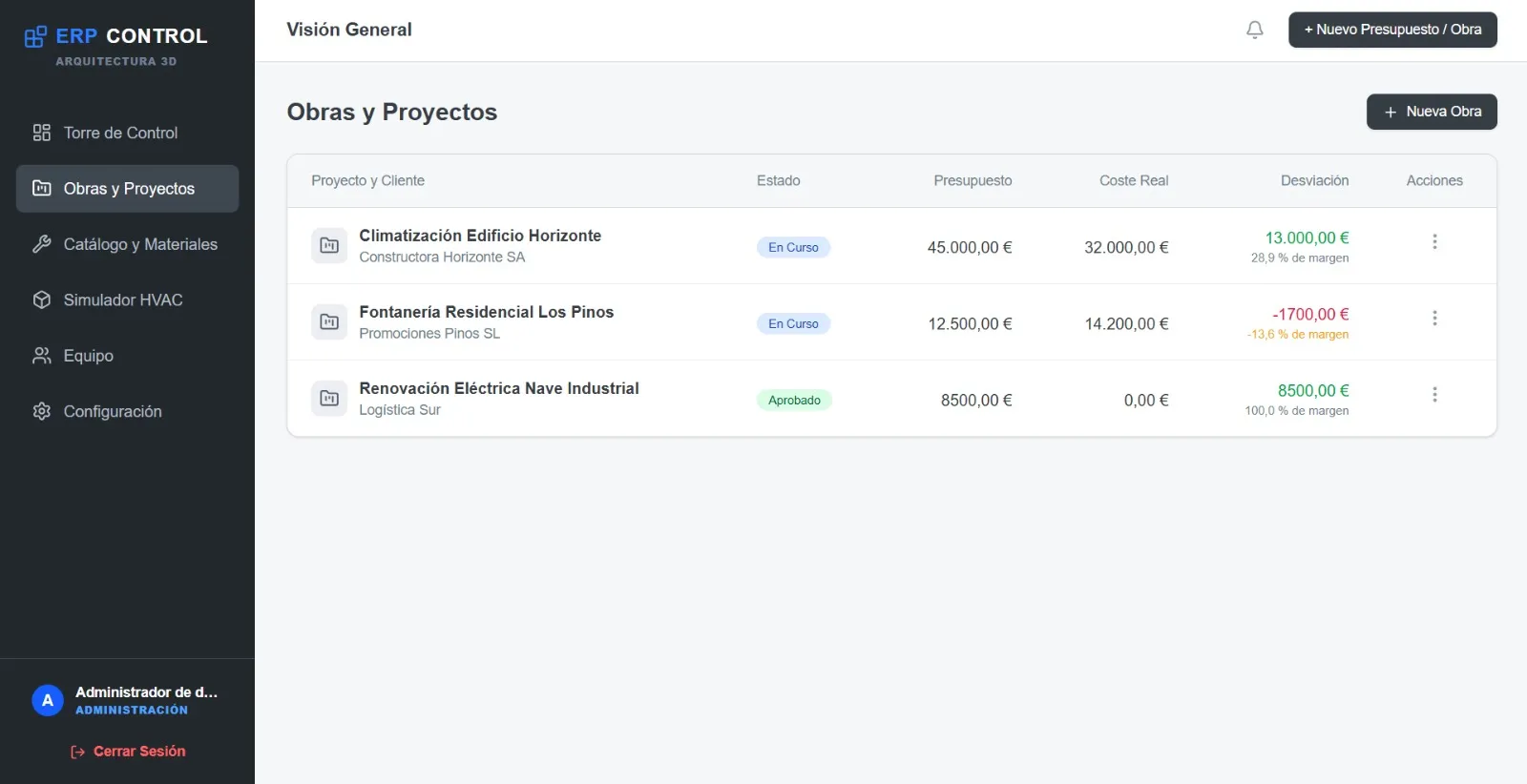Click Desviación column header
The width and height of the screenshot is (1527, 784).
pyautogui.click(x=1314, y=180)
